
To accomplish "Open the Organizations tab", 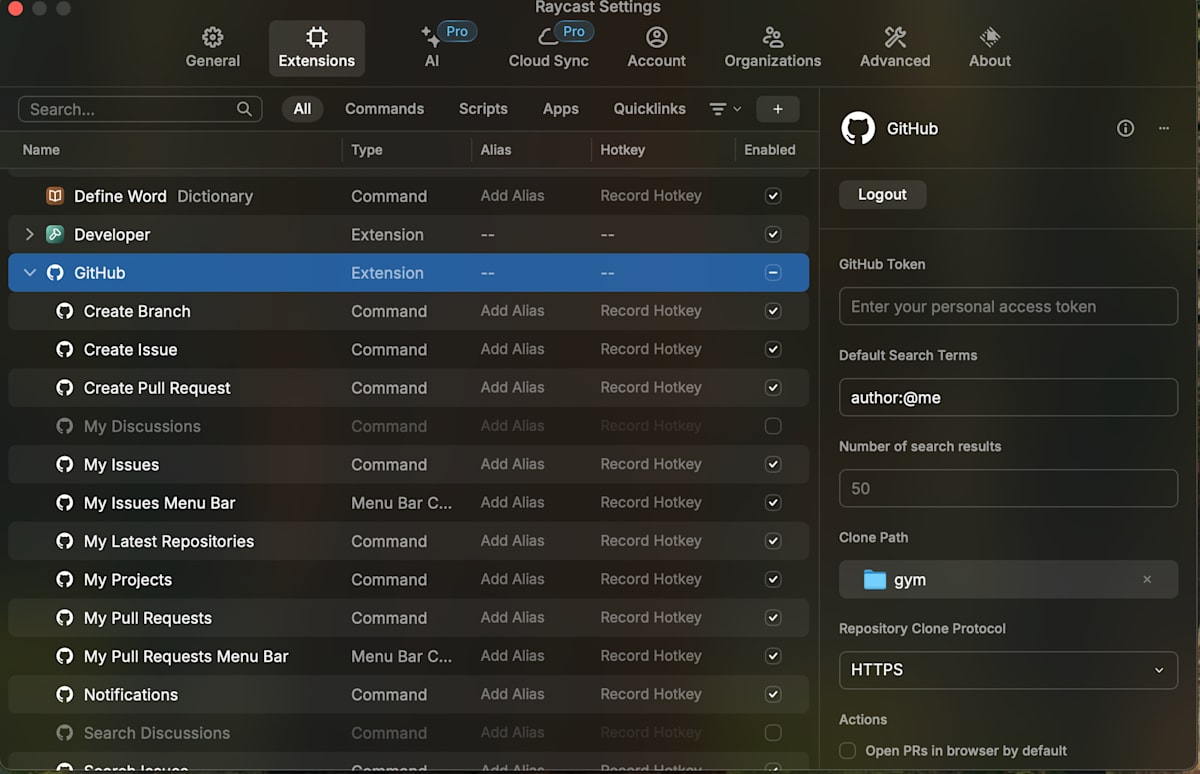I will (x=772, y=48).
